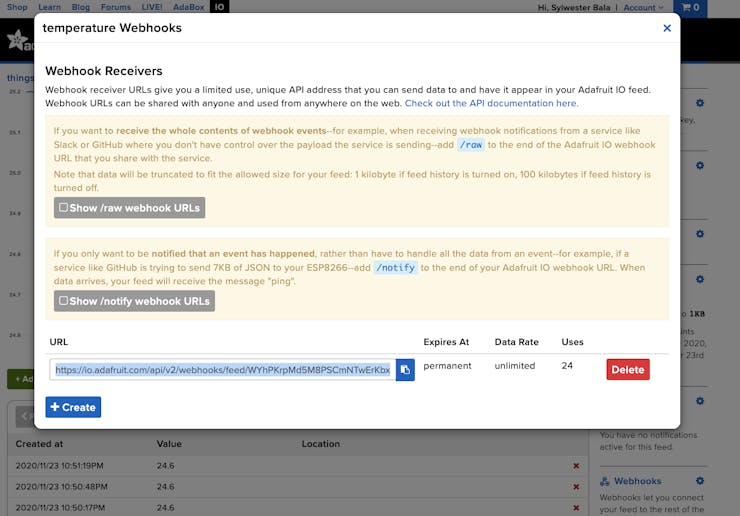The width and height of the screenshot is (740, 516).
Task: Enable Show /raw webhook URLs checkbox
Action: (64, 207)
